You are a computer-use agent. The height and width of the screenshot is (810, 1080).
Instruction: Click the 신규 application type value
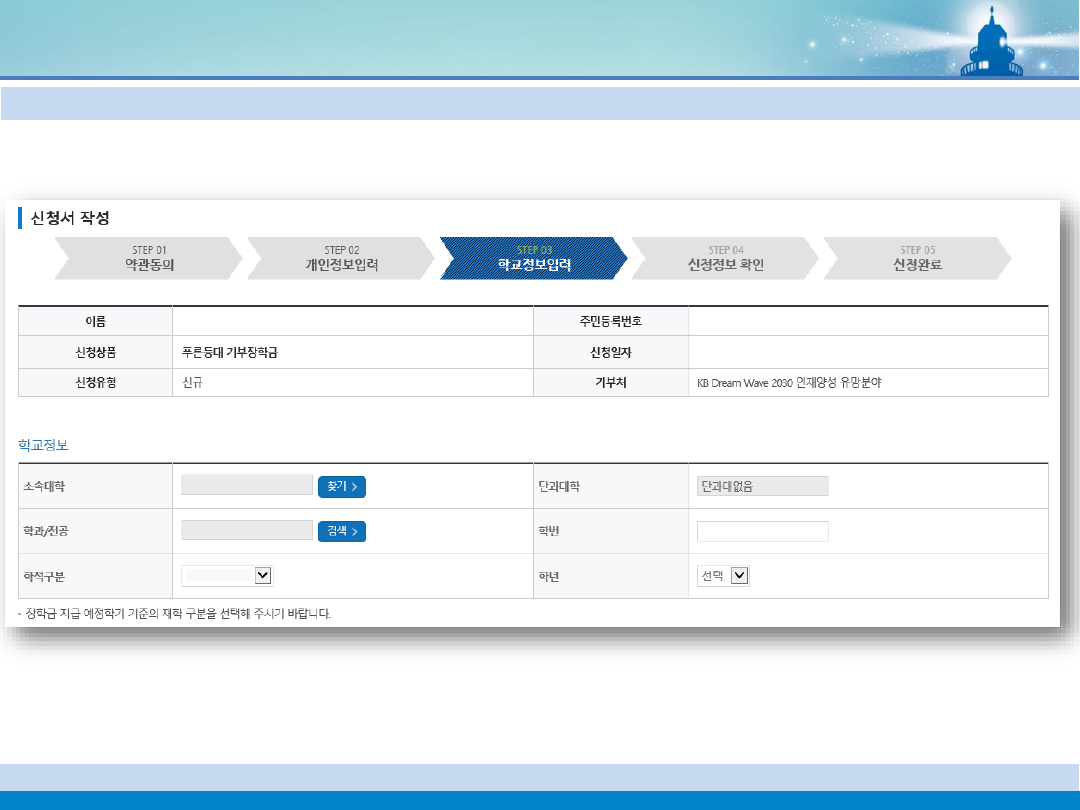pos(192,382)
